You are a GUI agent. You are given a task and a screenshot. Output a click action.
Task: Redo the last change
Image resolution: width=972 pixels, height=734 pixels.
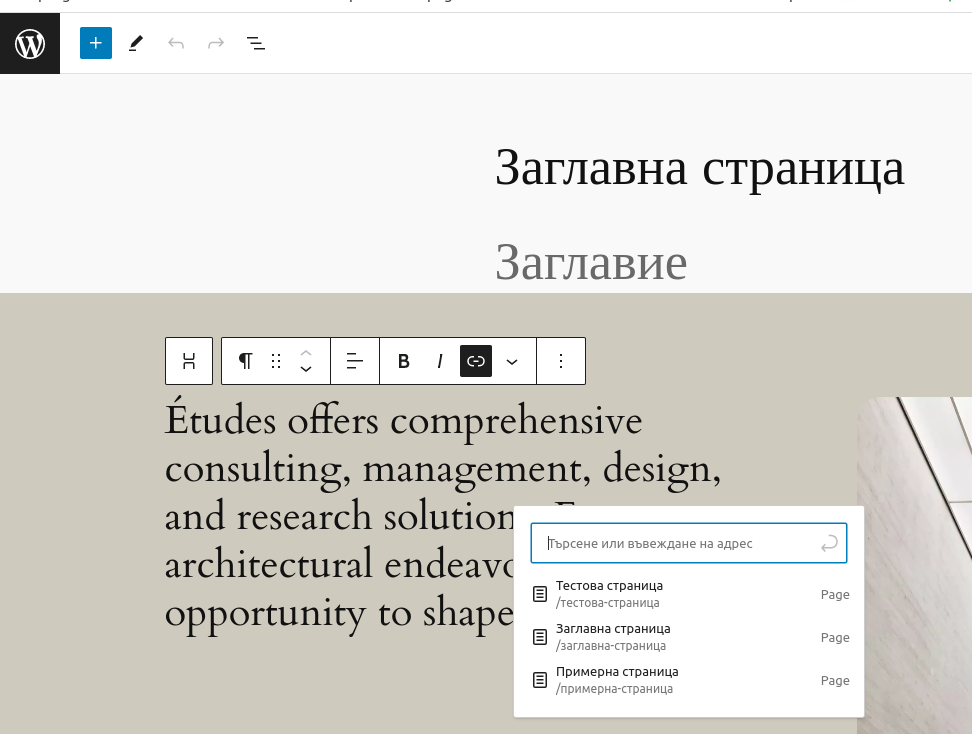(x=216, y=43)
